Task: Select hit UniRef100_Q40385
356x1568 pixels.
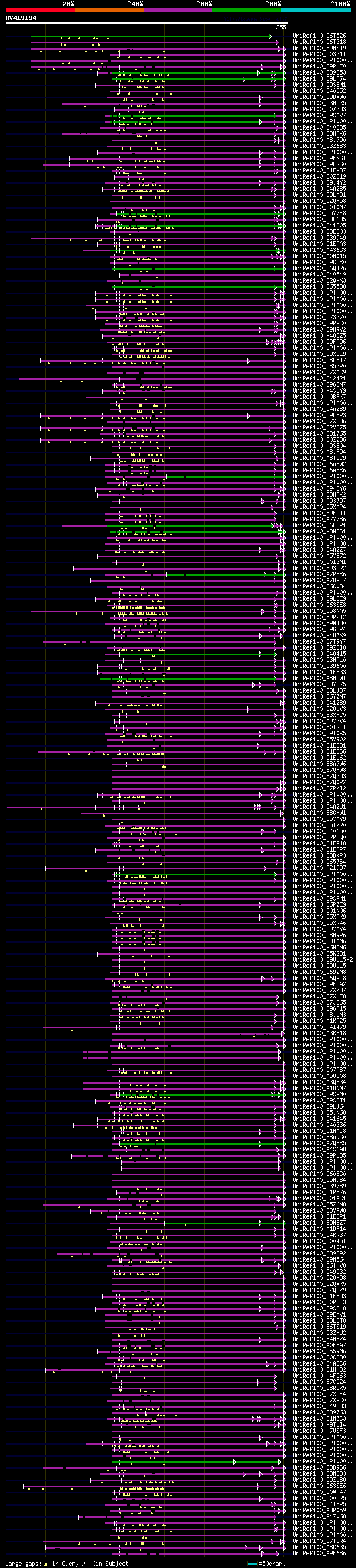Action: [x=319, y=128]
